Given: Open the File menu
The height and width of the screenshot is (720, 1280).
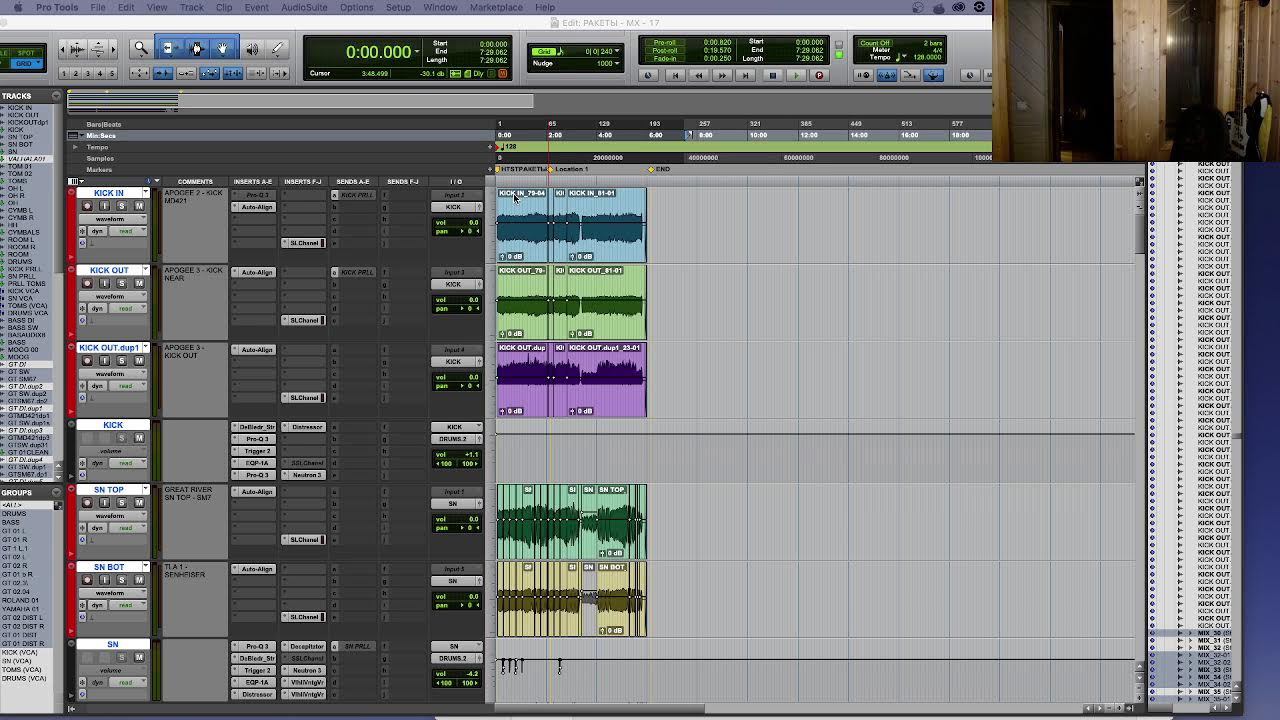Looking at the screenshot, I should click(98, 7).
